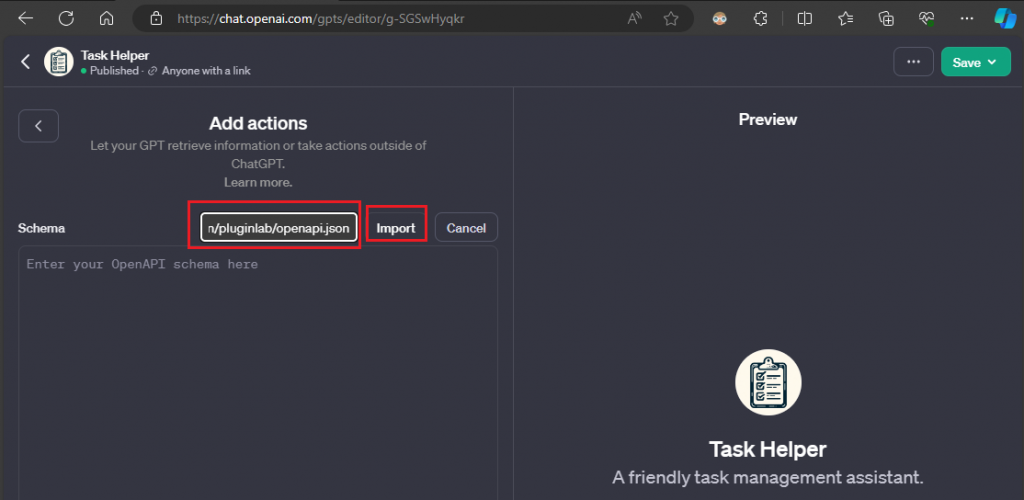The height and width of the screenshot is (500, 1024).
Task: Click into the OpenAPI schema text area
Action: [x=258, y=372]
